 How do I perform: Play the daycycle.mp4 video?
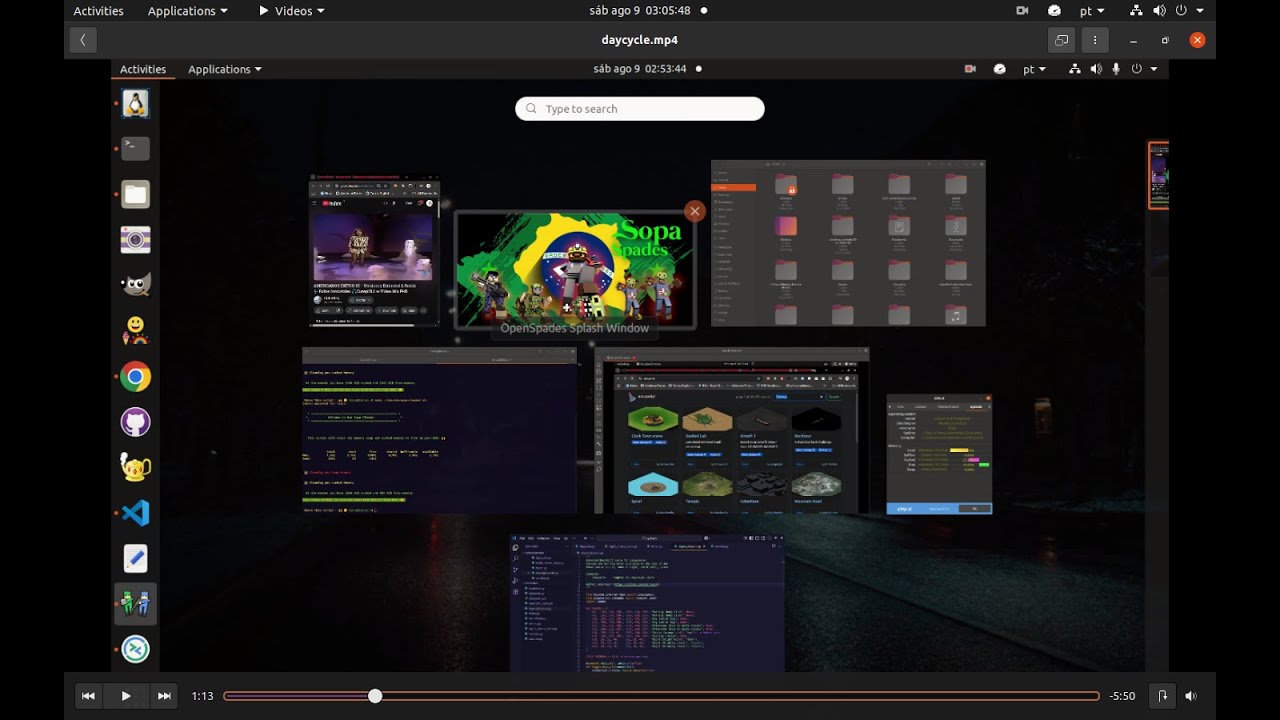pos(126,696)
